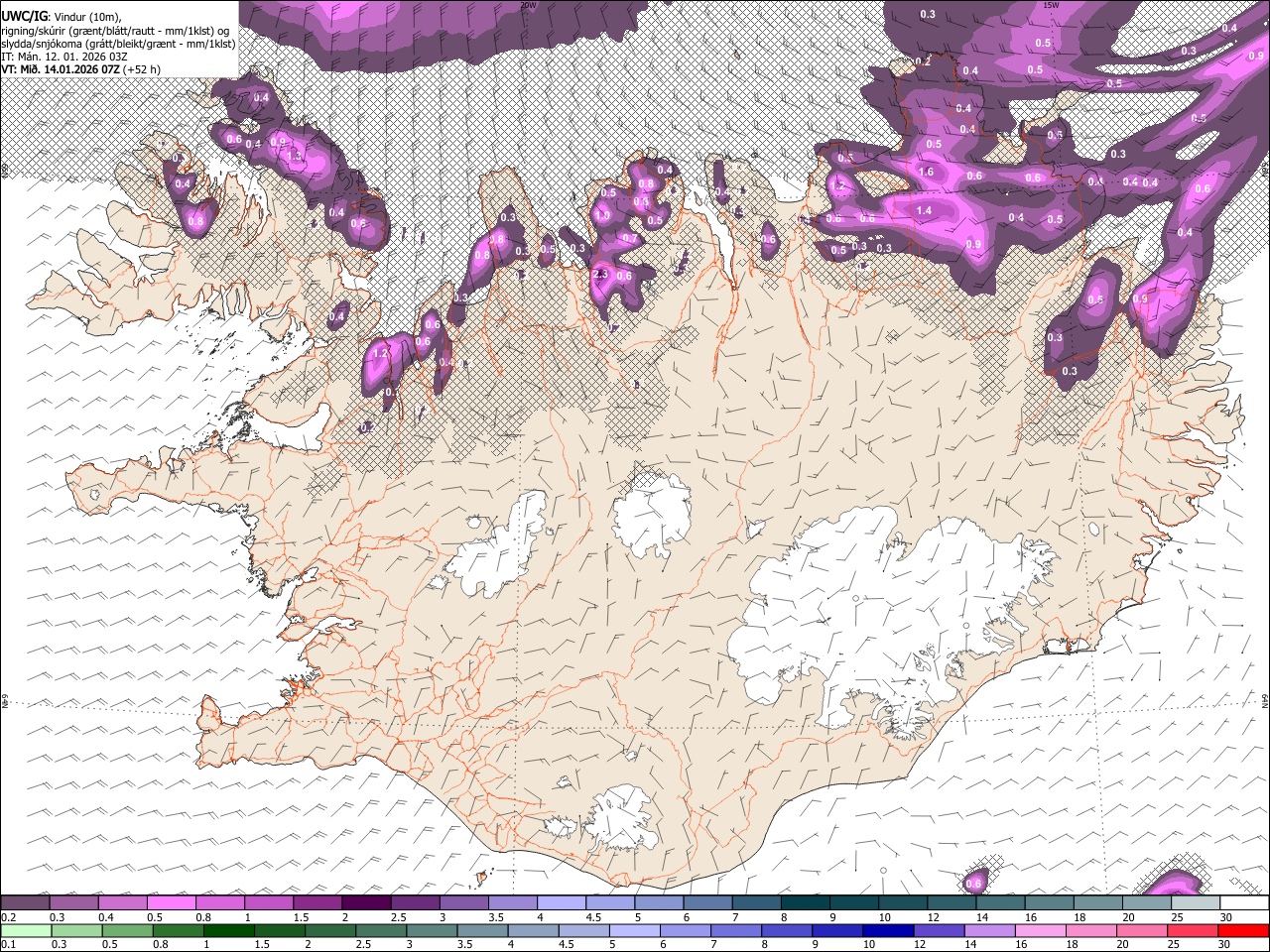Click the '25' label on the lower legend

click(x=1174, y=944)
